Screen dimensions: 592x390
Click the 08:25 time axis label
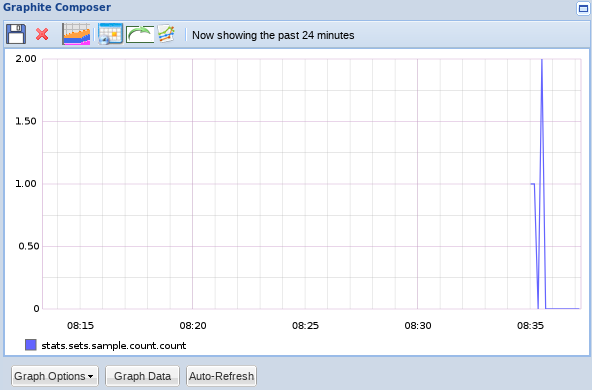(305, 325)
